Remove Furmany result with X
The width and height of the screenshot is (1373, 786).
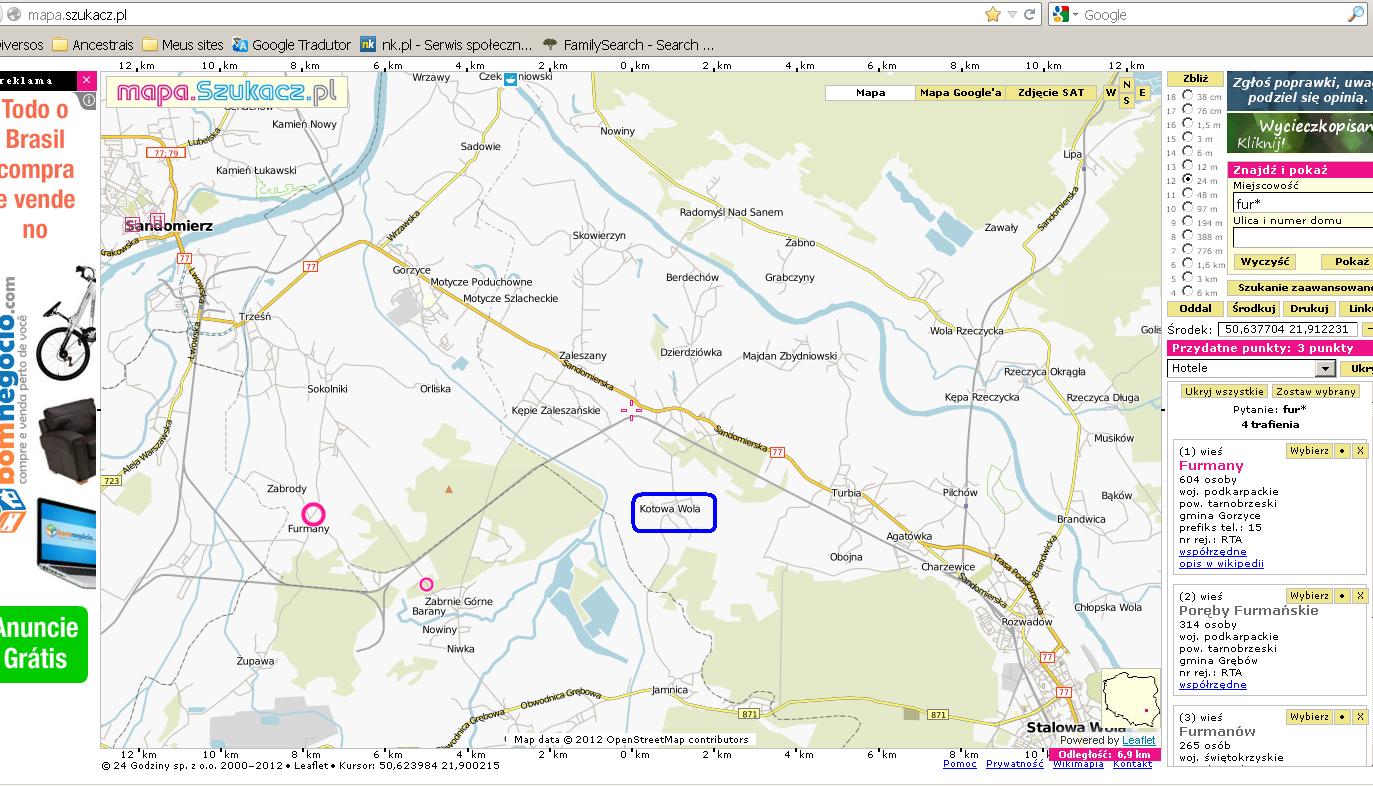[x=1360, y=451]
